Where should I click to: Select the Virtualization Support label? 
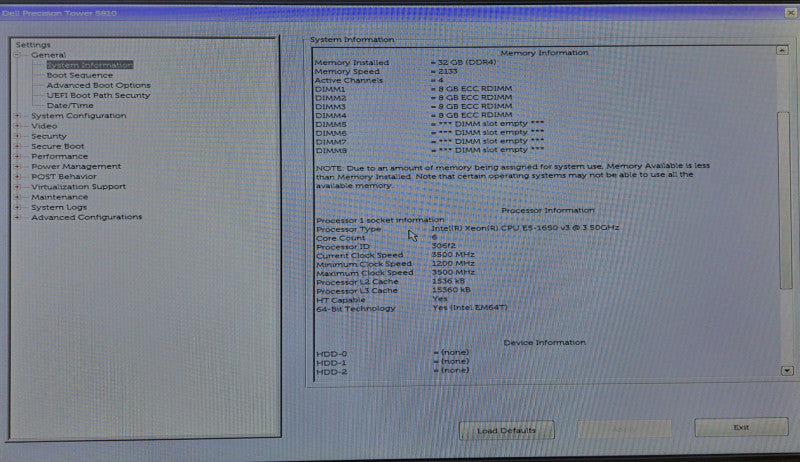(78, 187)
